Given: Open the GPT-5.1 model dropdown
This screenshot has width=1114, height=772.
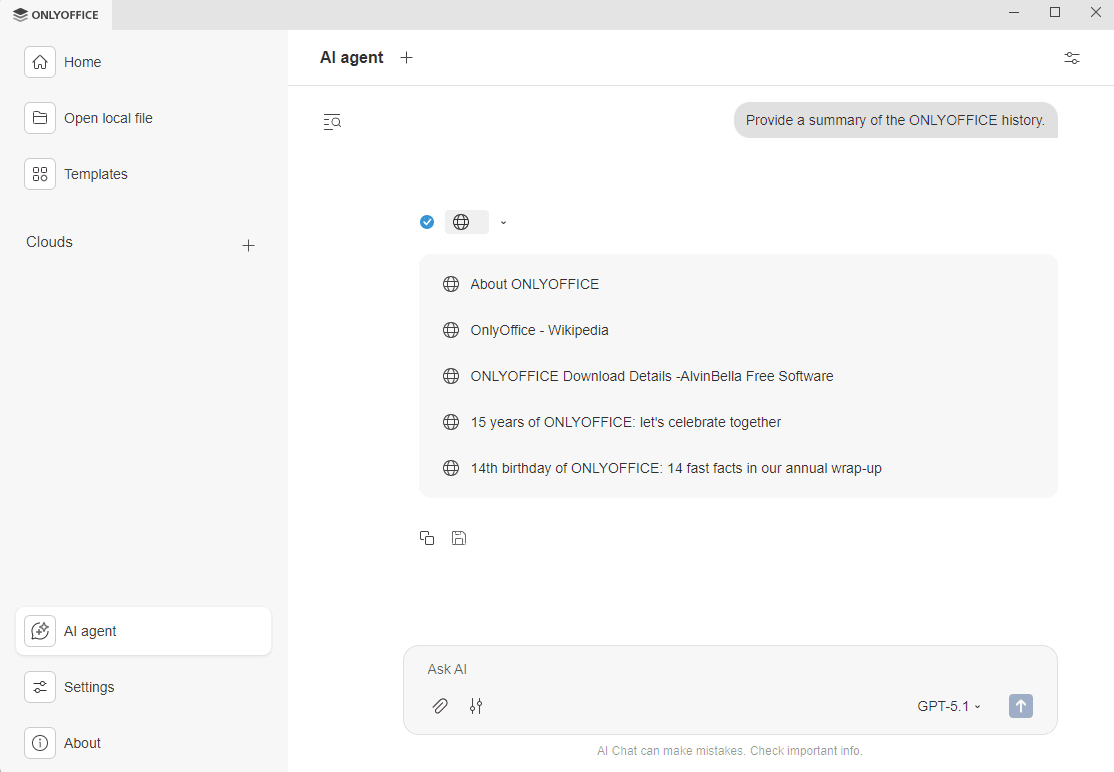Looking at the screenshot, I should [948, 706].
